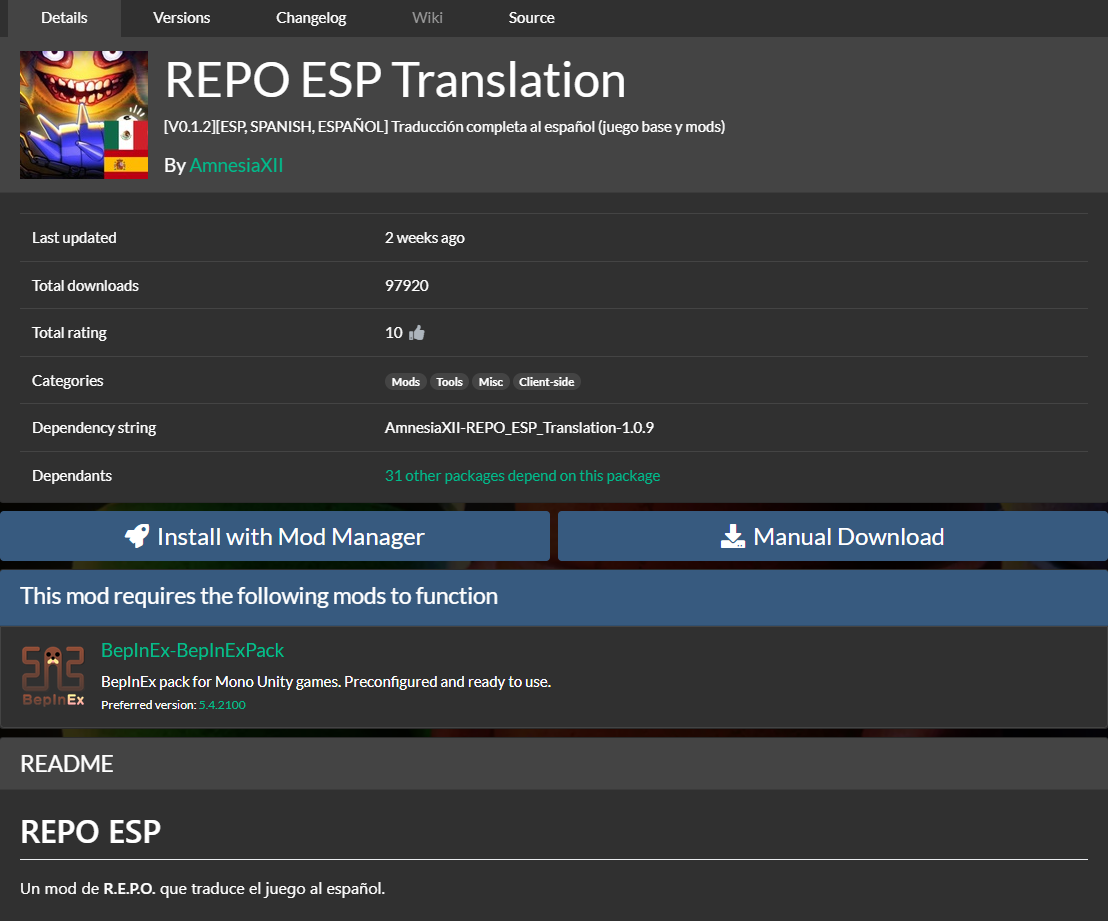Click the total rating value 10
This screenshot has width=1108, height=921.
[x=394, y=333]
